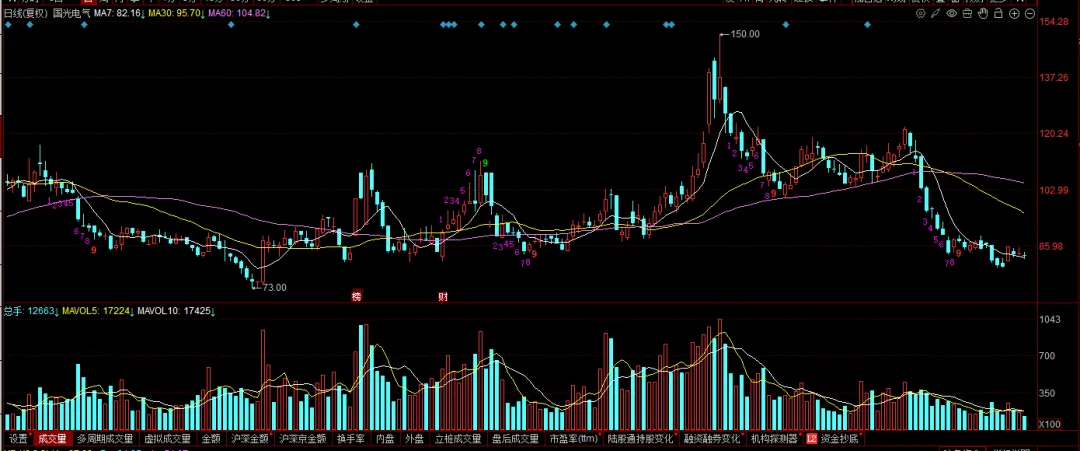Zoom out with the minus circle icon

tap(1030, 13)
